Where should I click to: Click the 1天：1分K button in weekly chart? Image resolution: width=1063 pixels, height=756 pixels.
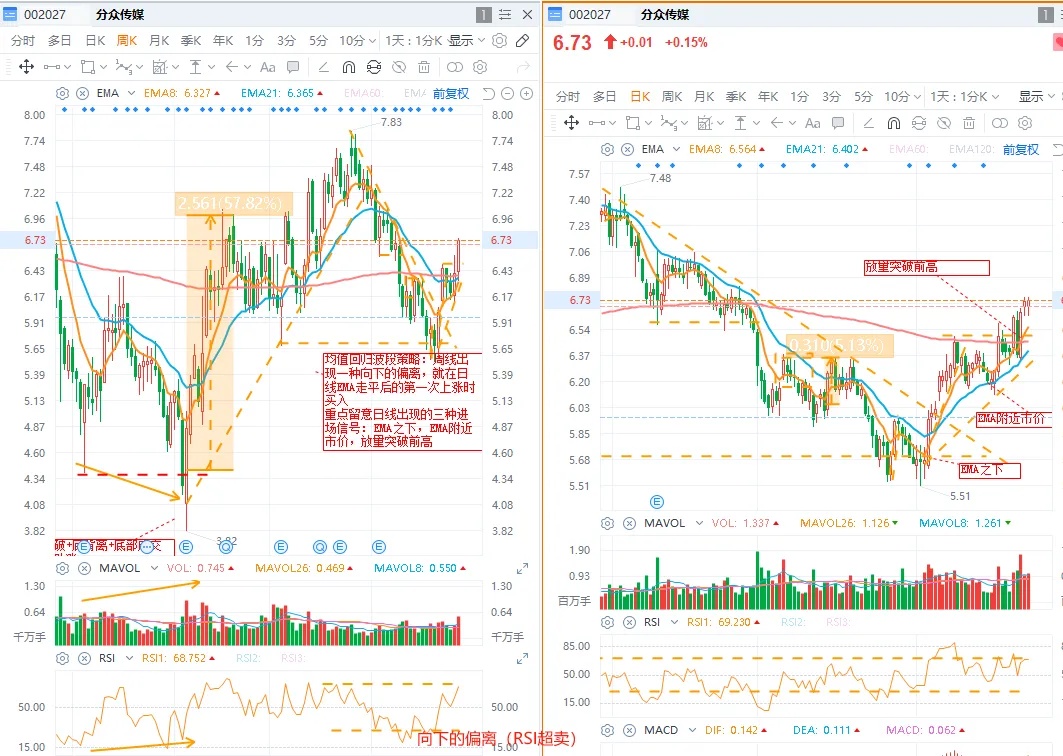(414, 41)
